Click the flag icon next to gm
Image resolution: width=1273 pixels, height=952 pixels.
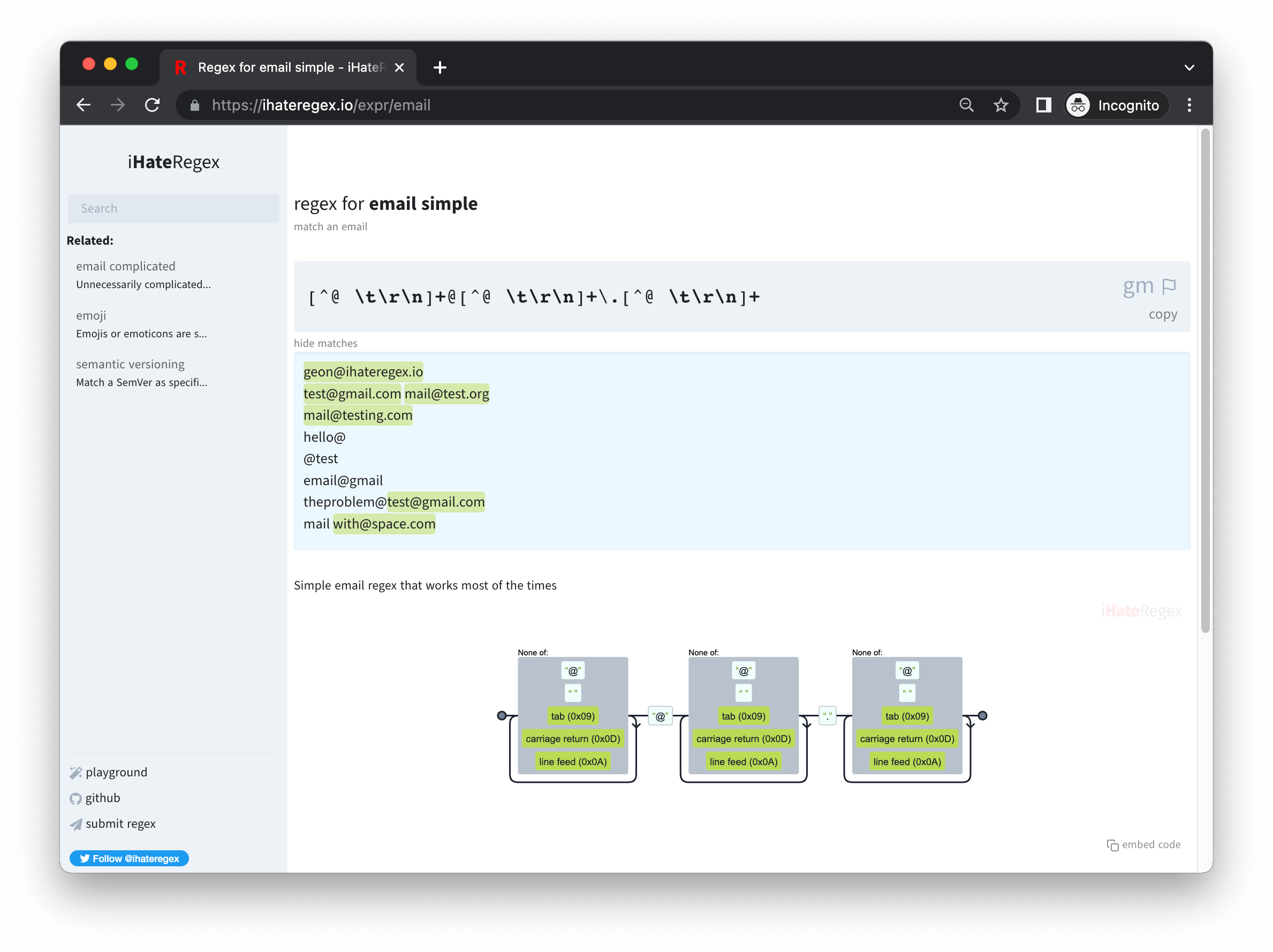pyautogui.click(x=1168, y=286)
